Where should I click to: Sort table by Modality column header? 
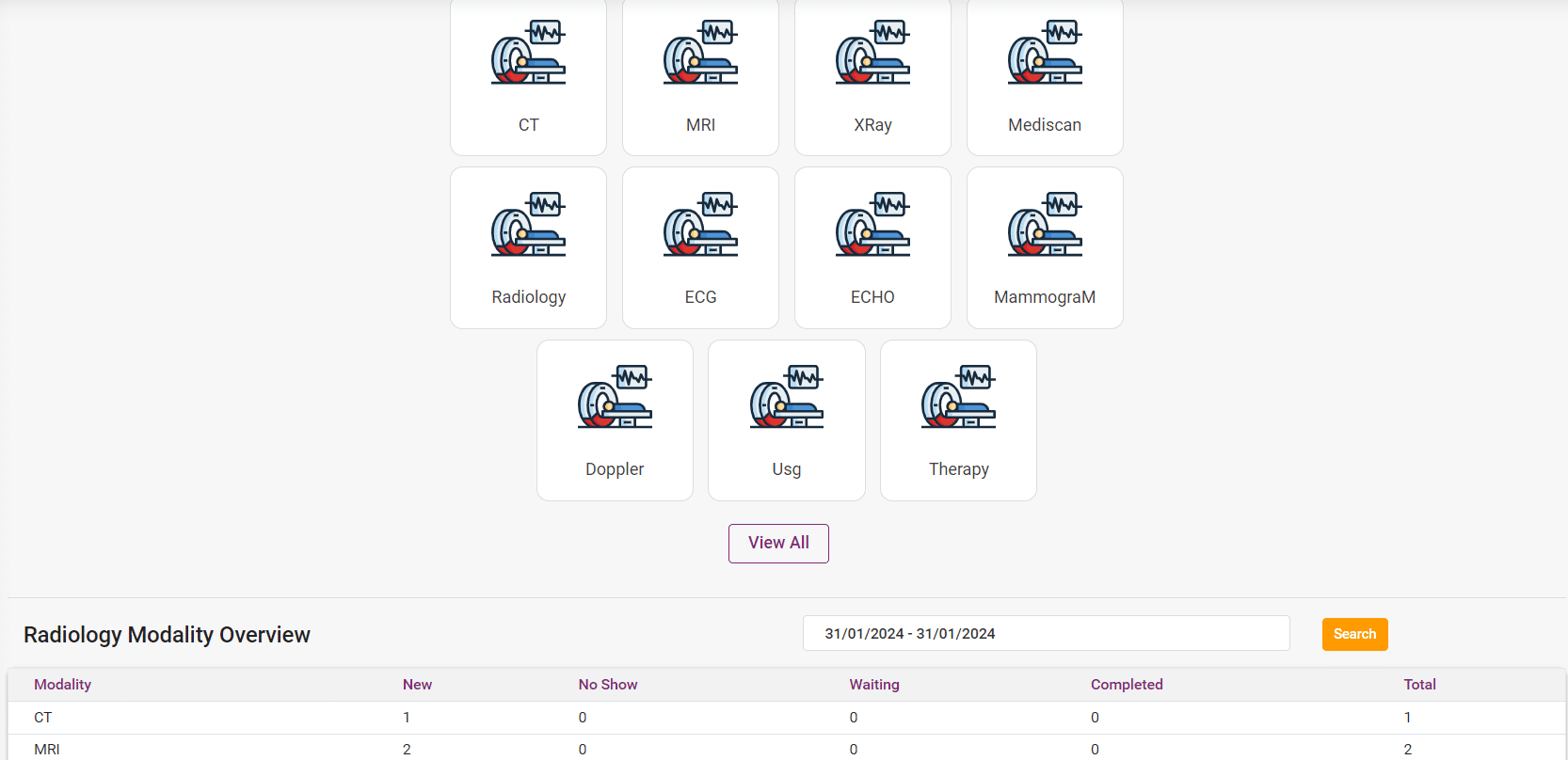coord(63,685)
